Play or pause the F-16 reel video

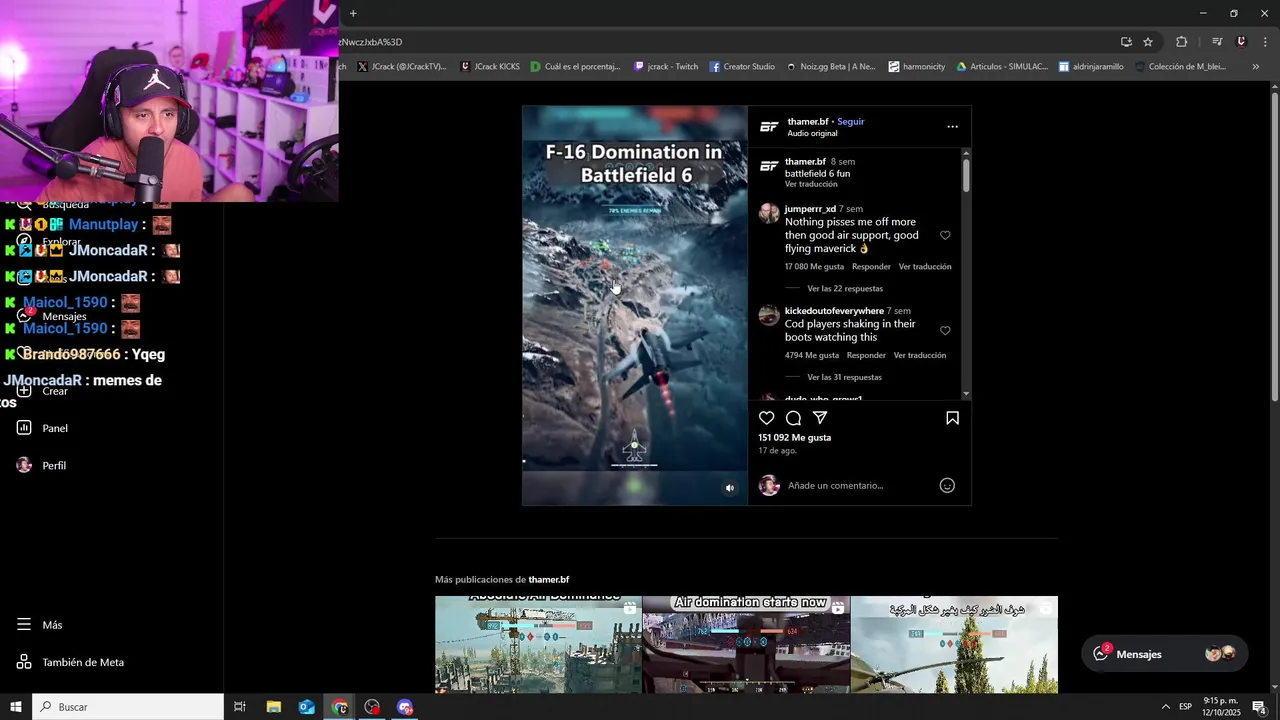point(634,305)
